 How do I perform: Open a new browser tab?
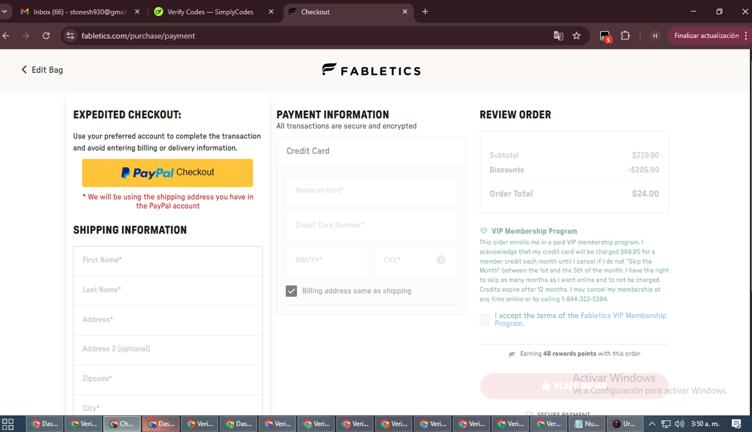(x=425, y=12)
